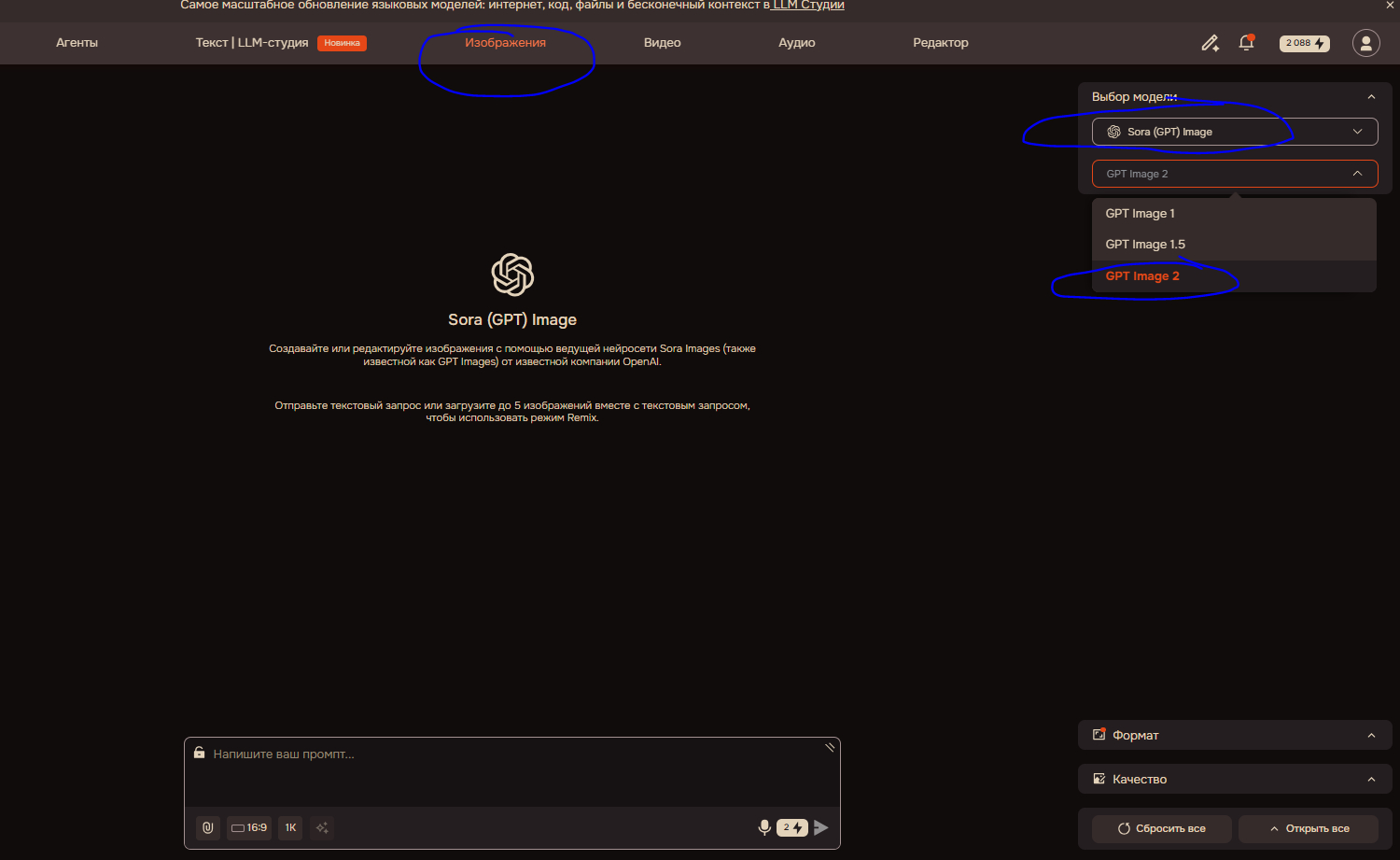1400x860 pixels.
Task: Switch to the Аудио tab
Action: pyautogui.click(x=797, y=43)
